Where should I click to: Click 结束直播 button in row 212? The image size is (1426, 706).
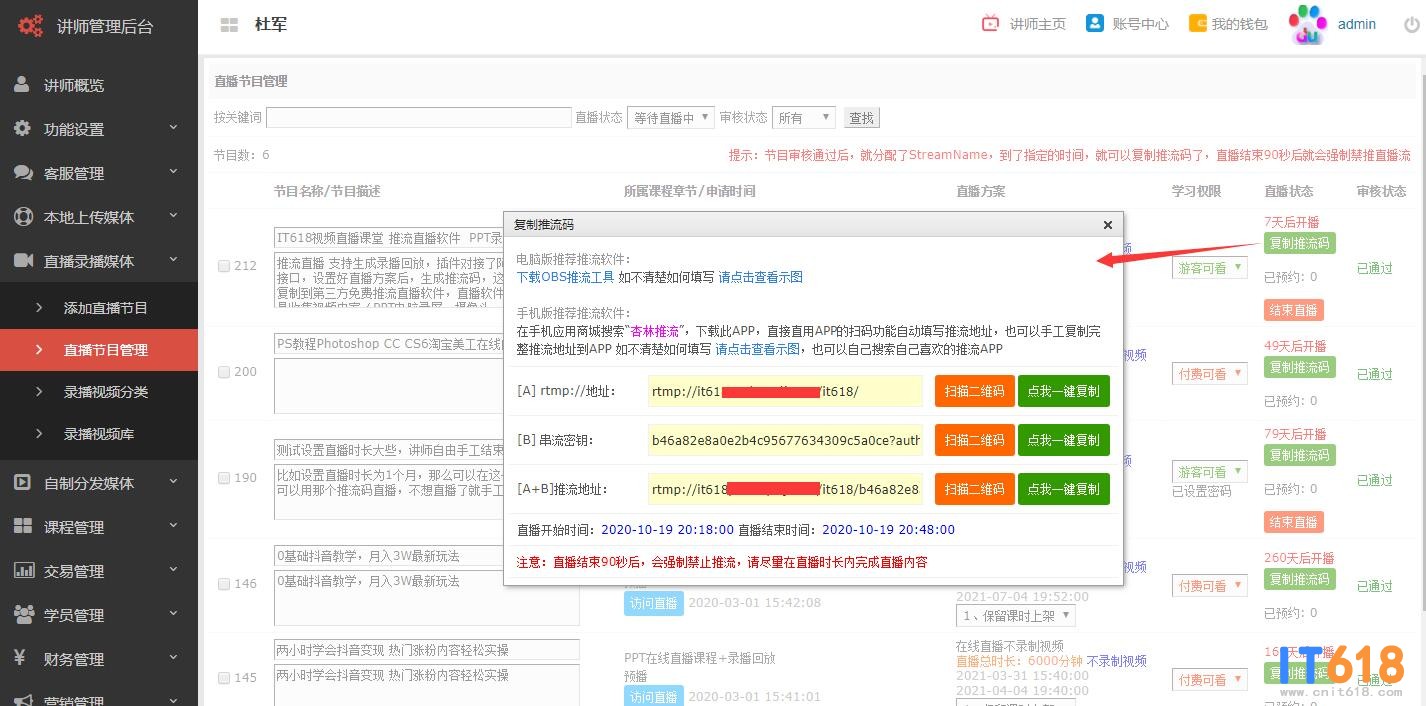coord(1293,310)
